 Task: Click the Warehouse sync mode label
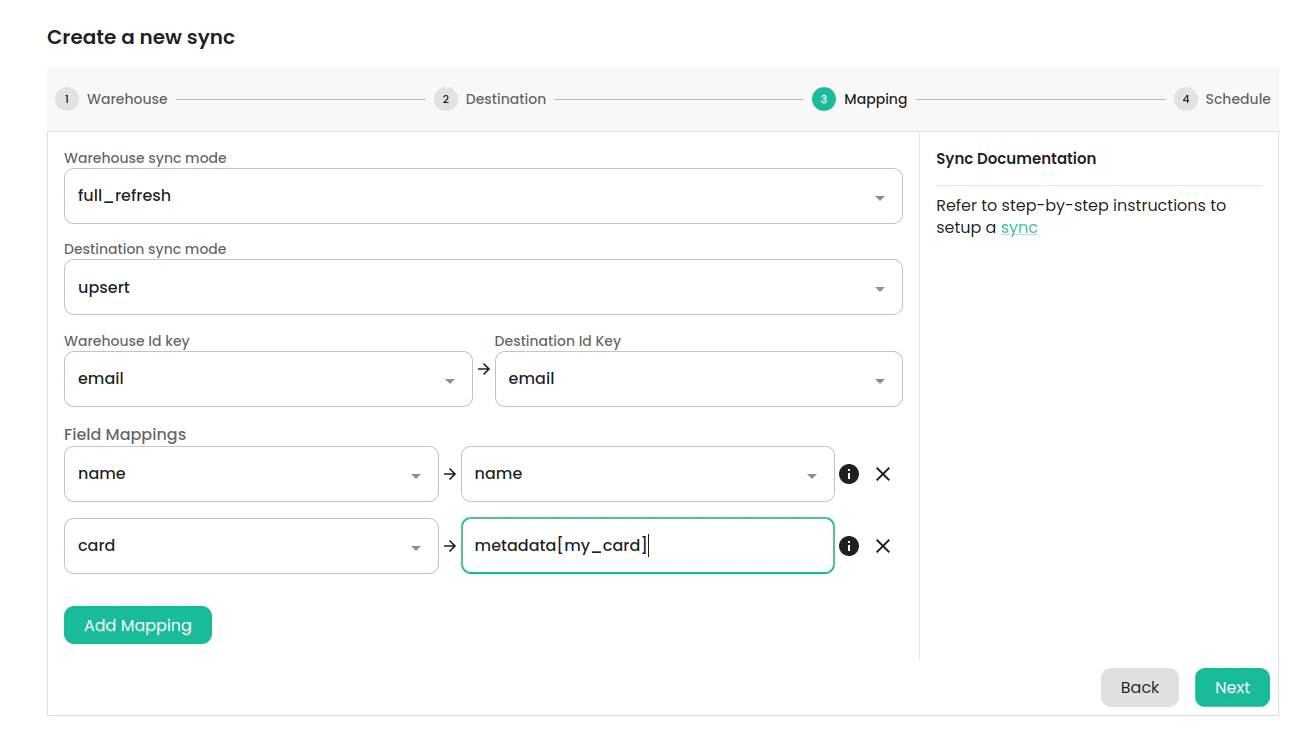[x=145, y=158]
